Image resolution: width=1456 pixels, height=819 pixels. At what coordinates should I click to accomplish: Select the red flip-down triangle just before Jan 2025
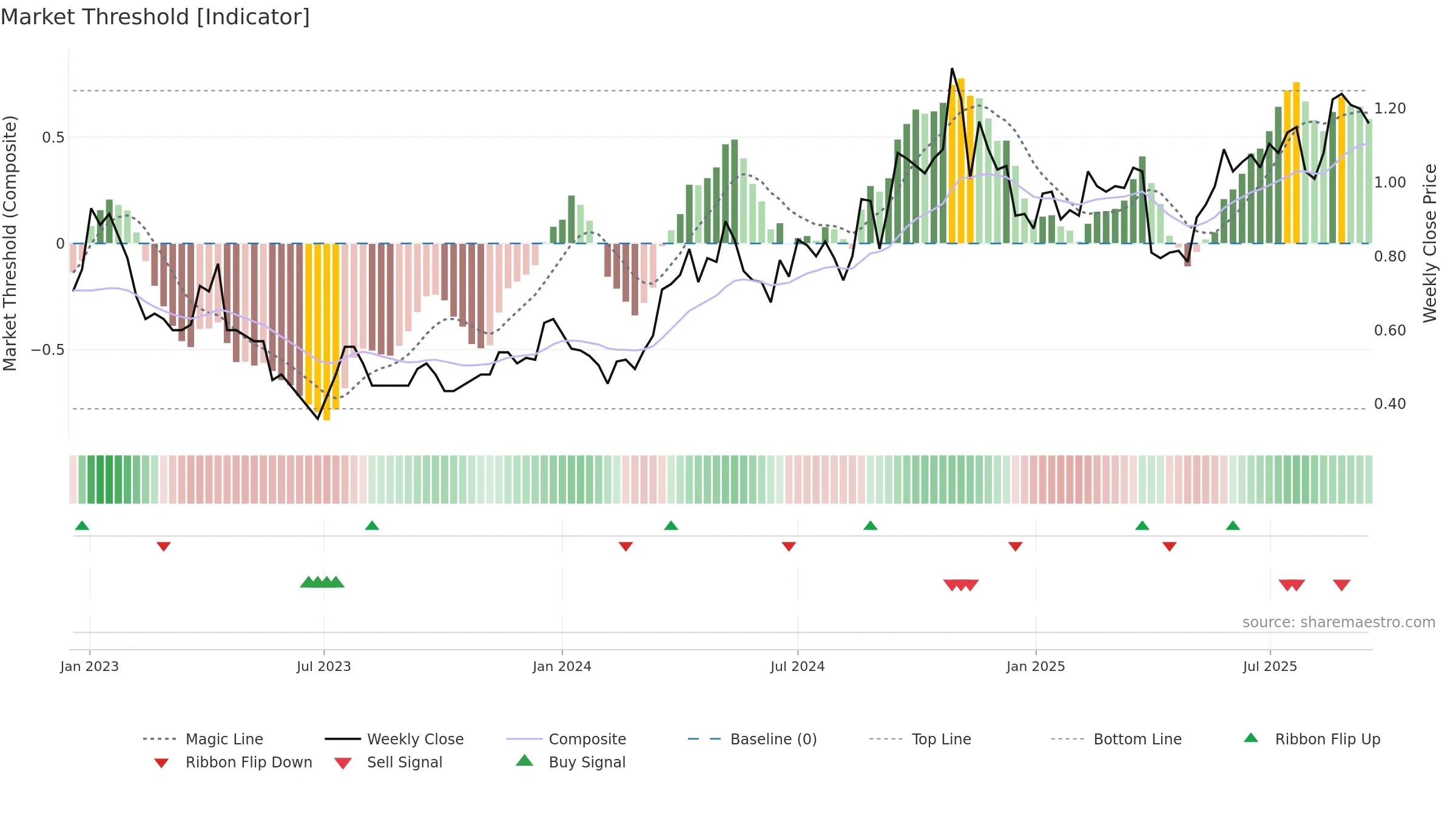[1016, 547]
